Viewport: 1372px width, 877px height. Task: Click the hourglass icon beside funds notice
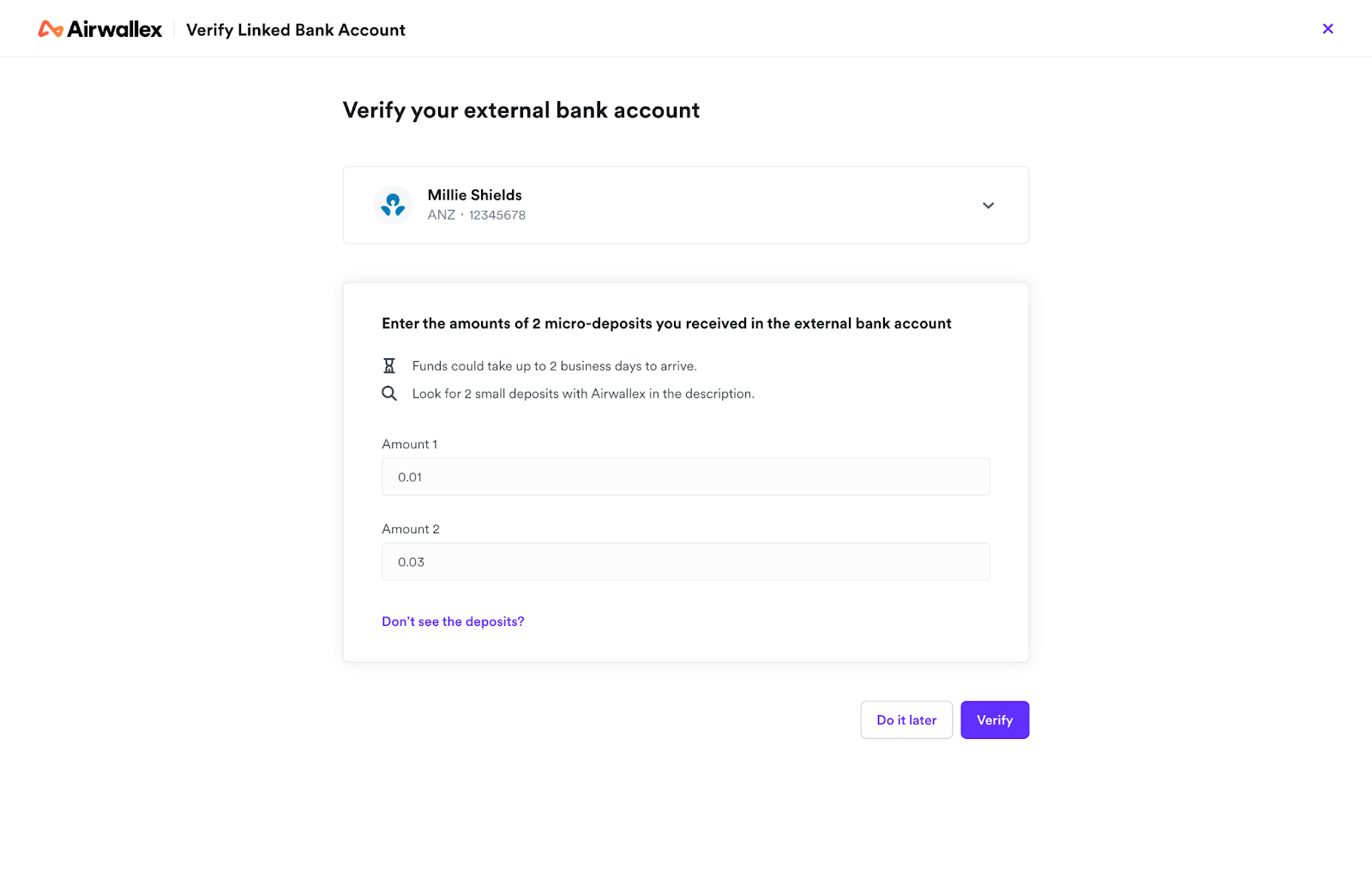pyautogui.click(x=389, y=366)
